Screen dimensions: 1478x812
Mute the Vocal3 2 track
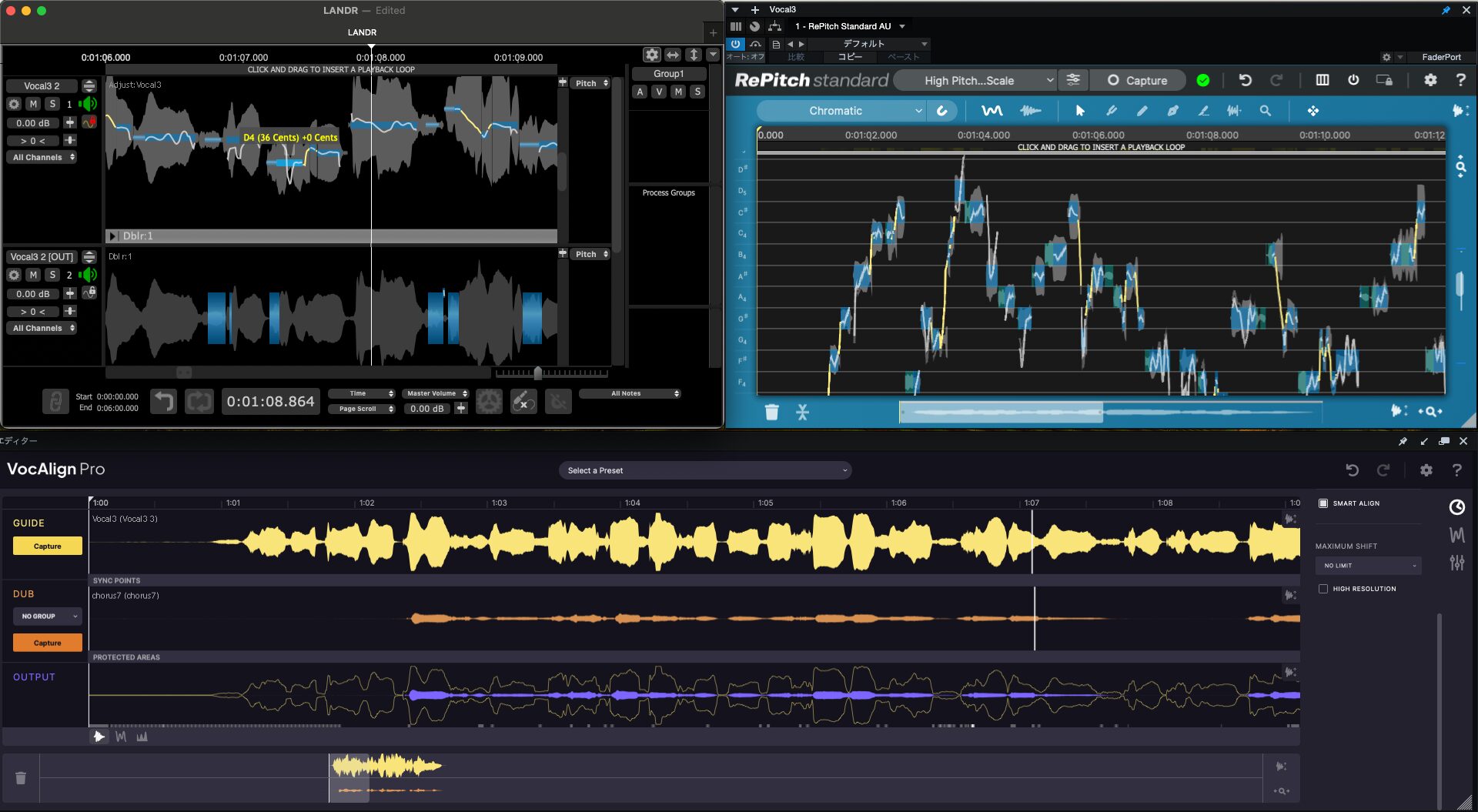[x=33, y=104]
